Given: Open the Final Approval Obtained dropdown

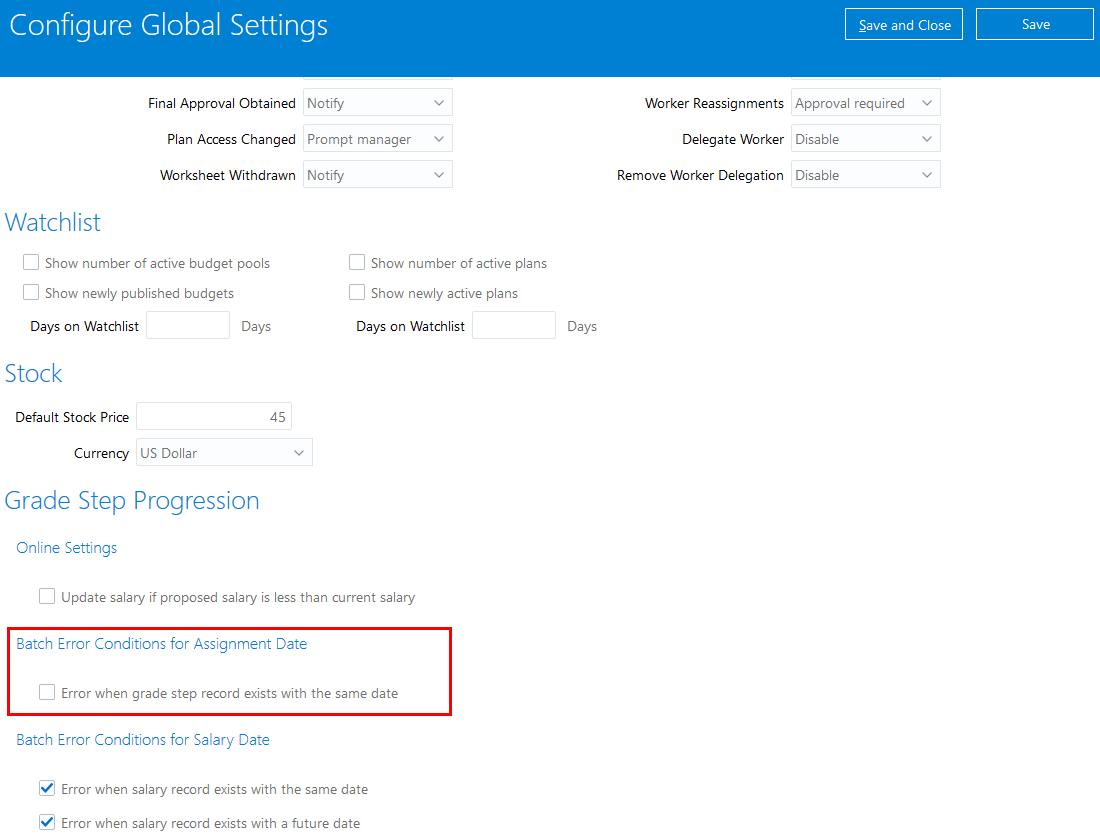Looking at the screenshot, I should click(x=377, y=103).
